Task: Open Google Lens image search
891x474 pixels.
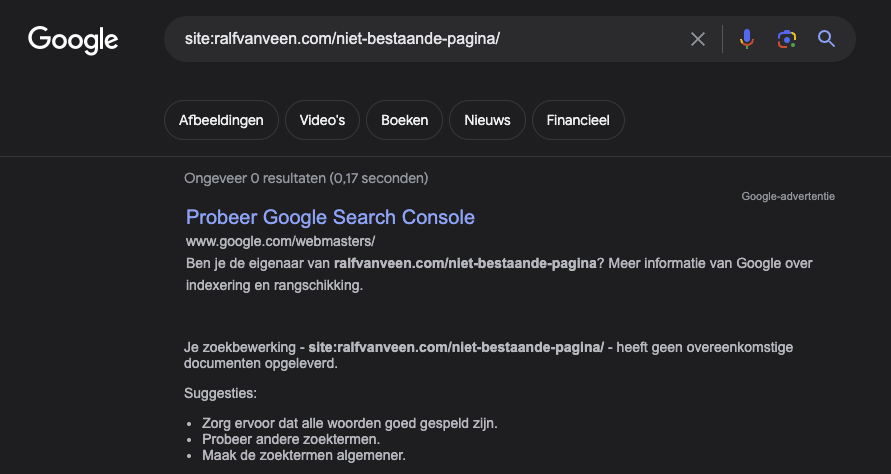Action: click(786, 39)
